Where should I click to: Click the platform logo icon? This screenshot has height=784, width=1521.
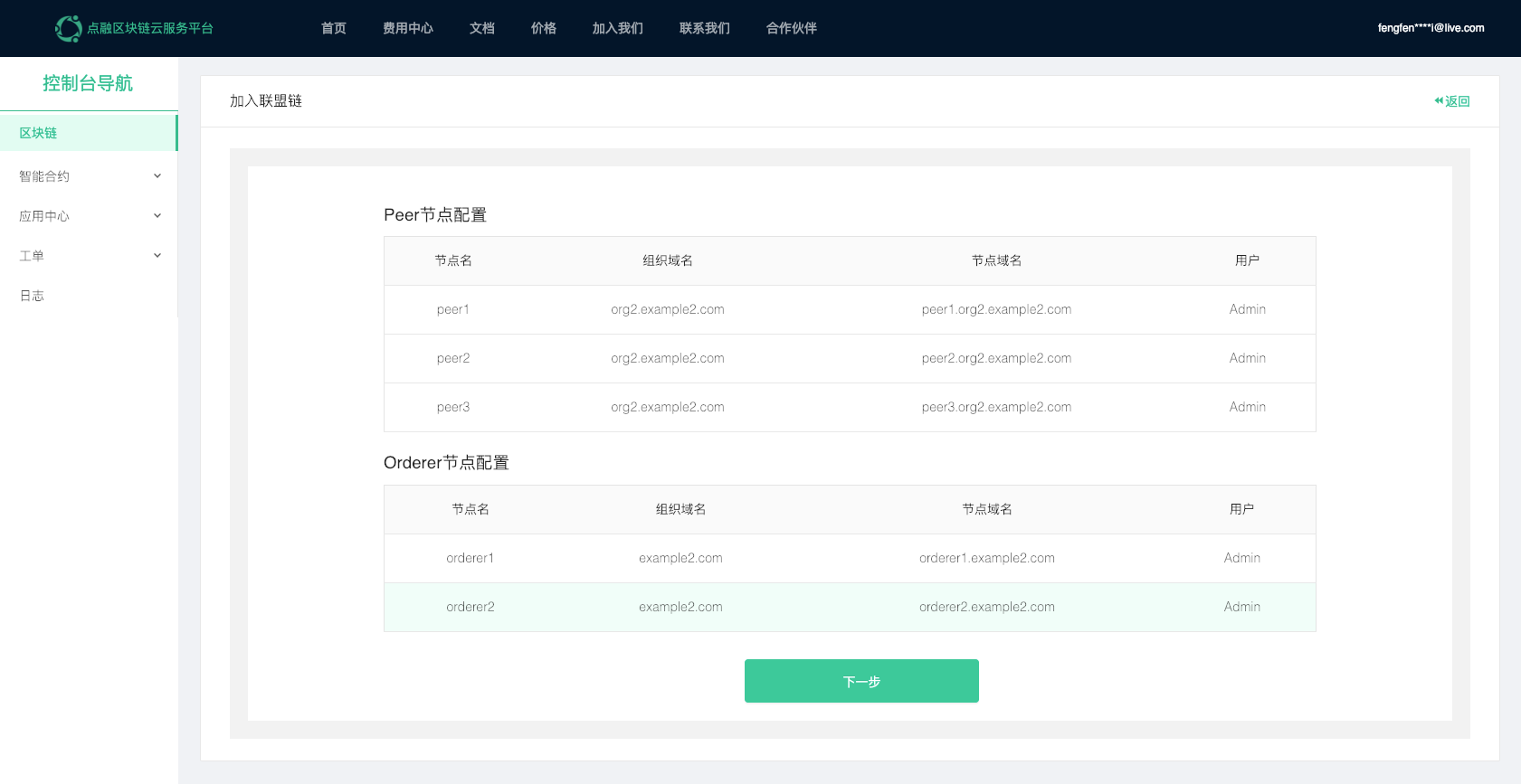click(69, 28)
